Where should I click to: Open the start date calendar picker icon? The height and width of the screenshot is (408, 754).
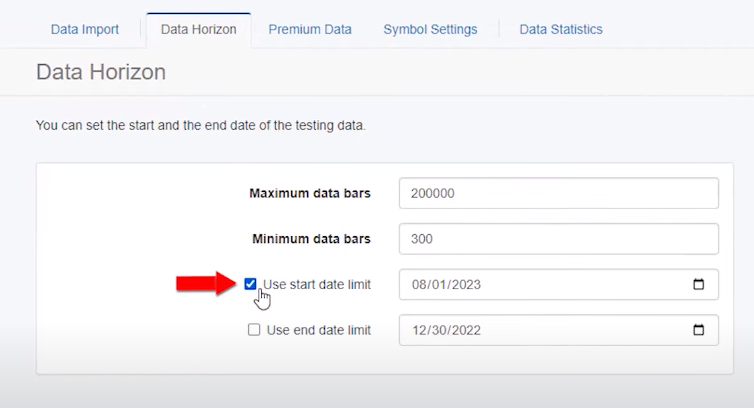[698, 285]
